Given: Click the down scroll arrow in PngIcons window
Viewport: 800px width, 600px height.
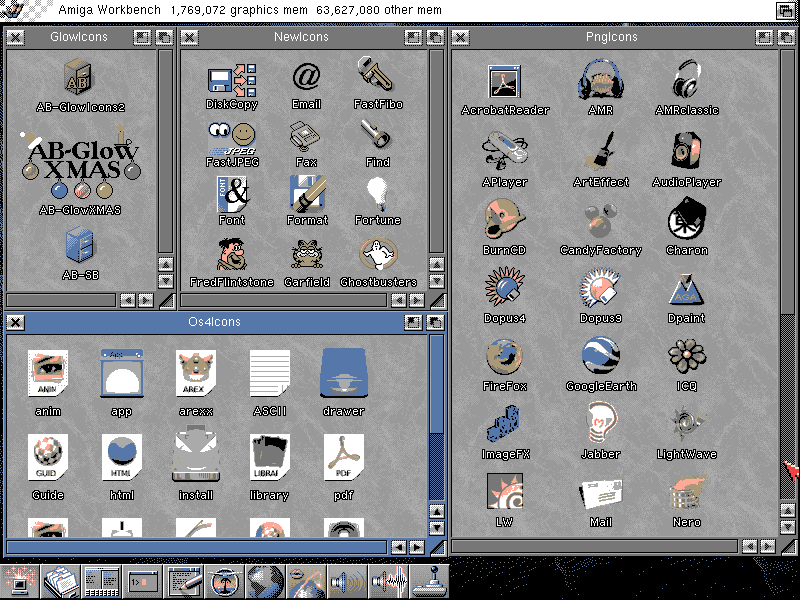Looking at the screenshot, I should click(788, 527).
